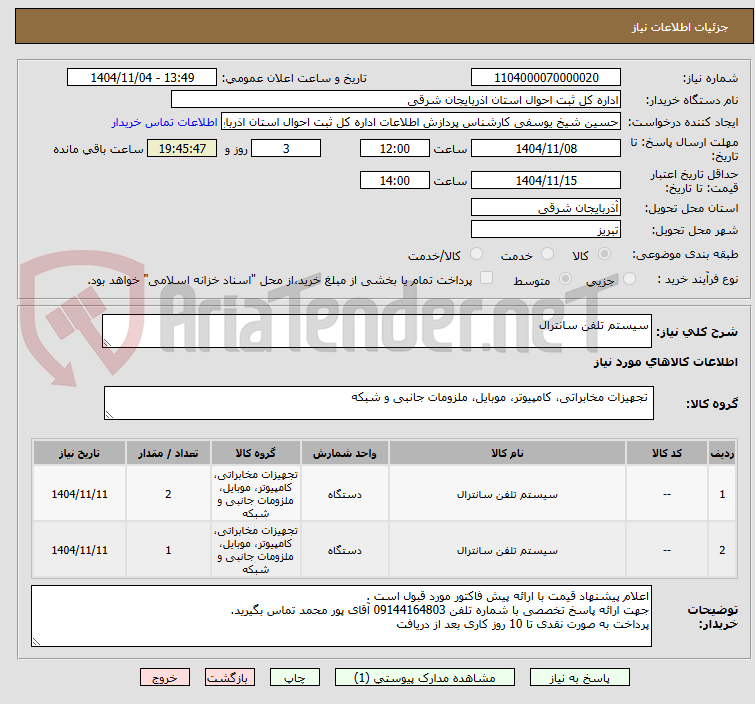Select the متوسط purchase type radio

(565, 279)
